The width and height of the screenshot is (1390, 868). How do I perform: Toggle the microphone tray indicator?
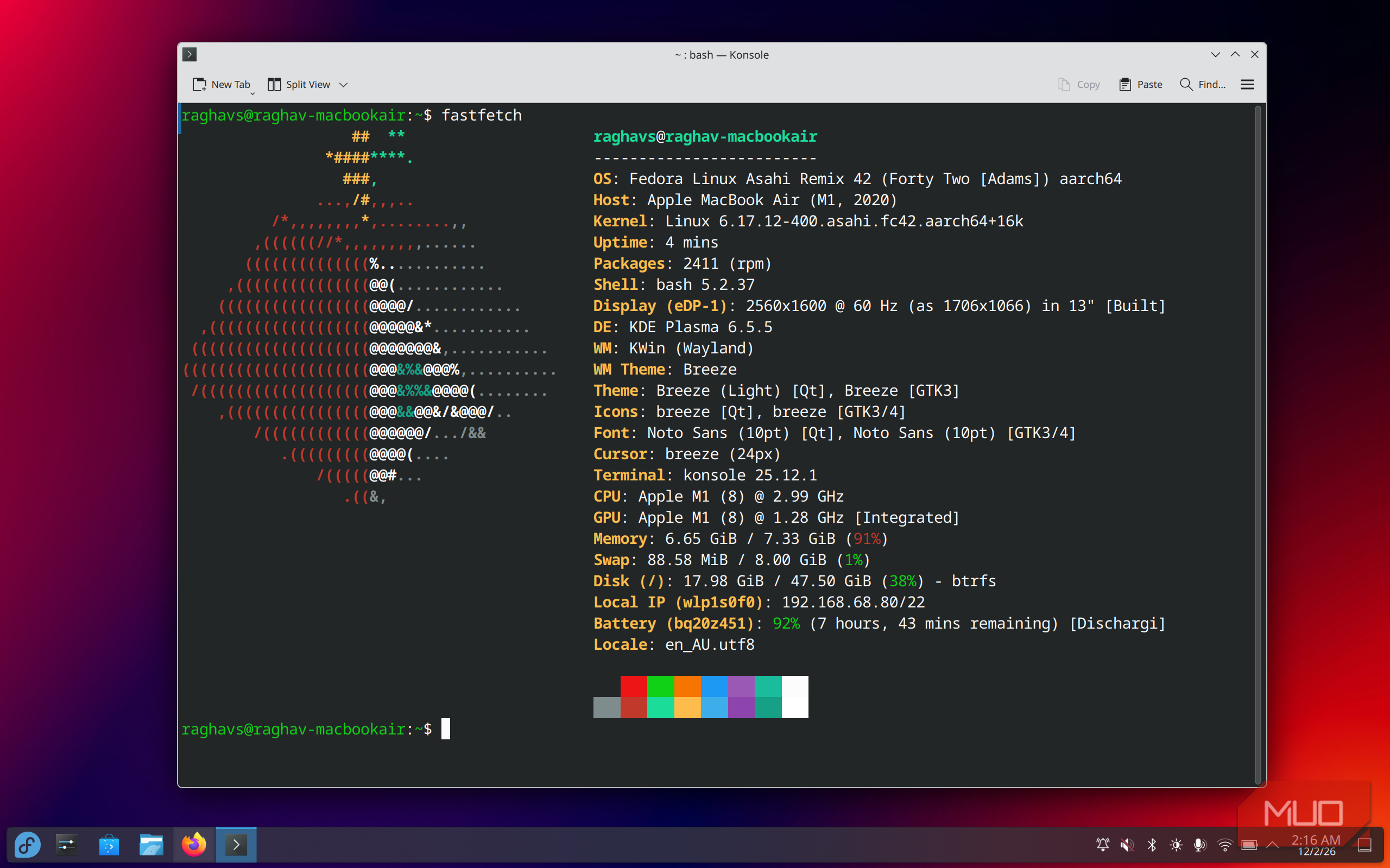[1200, 845]
